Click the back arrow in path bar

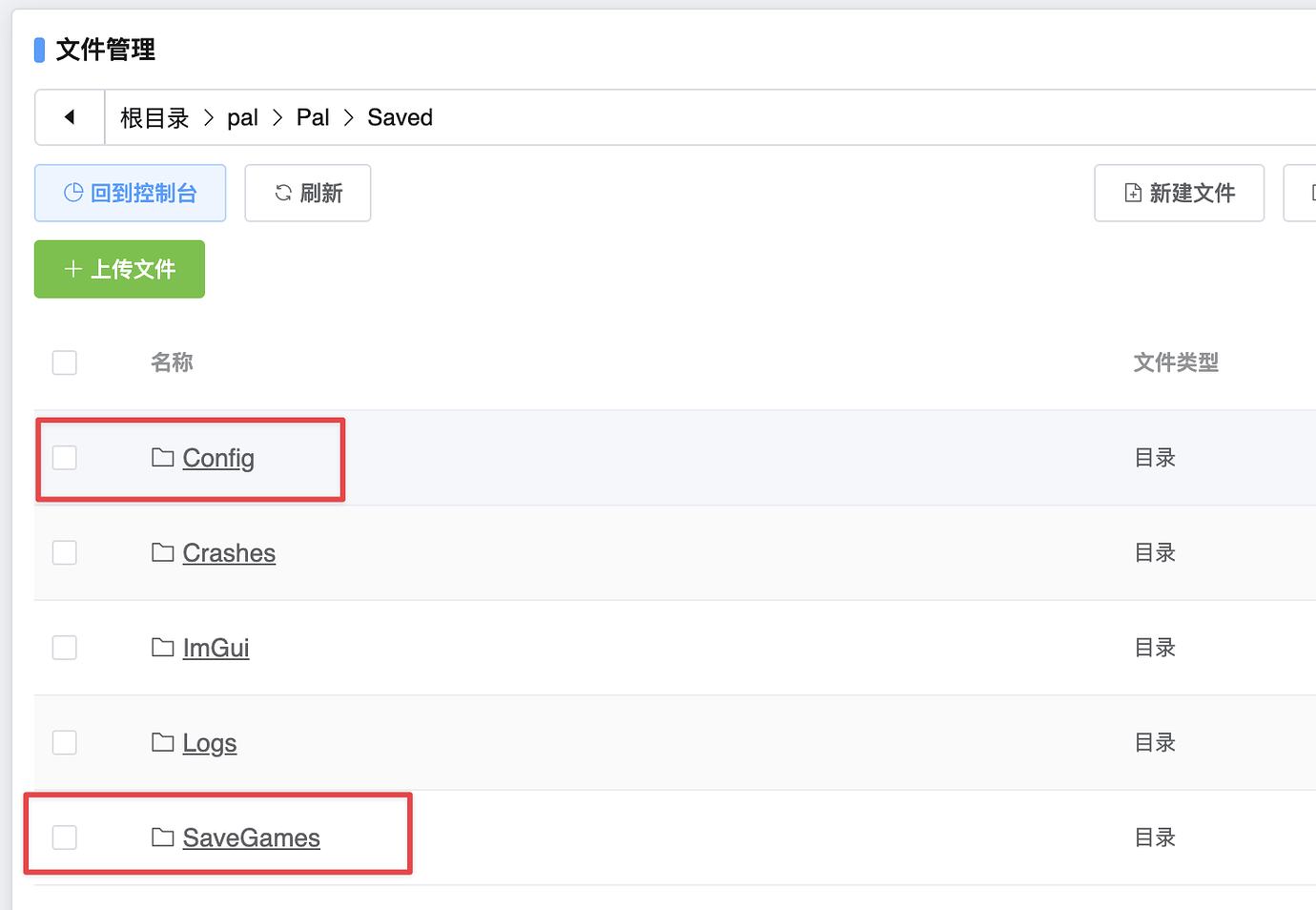coord(70,117)
